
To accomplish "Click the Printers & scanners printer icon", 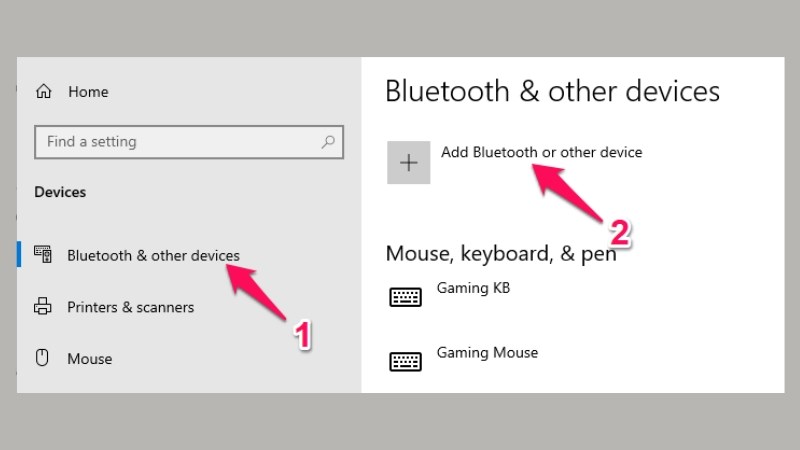I will pos(43,307).
